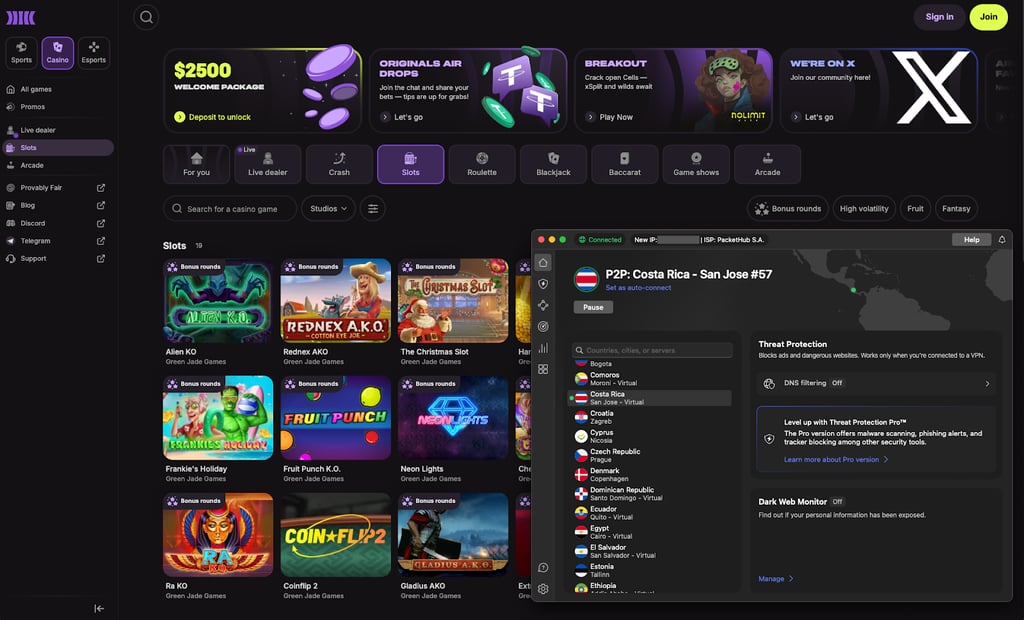Click the VPN Help button
Image resolution: width=1024 pixels, height=620 pixels.
pyautogui.click(x=971, y=240)
